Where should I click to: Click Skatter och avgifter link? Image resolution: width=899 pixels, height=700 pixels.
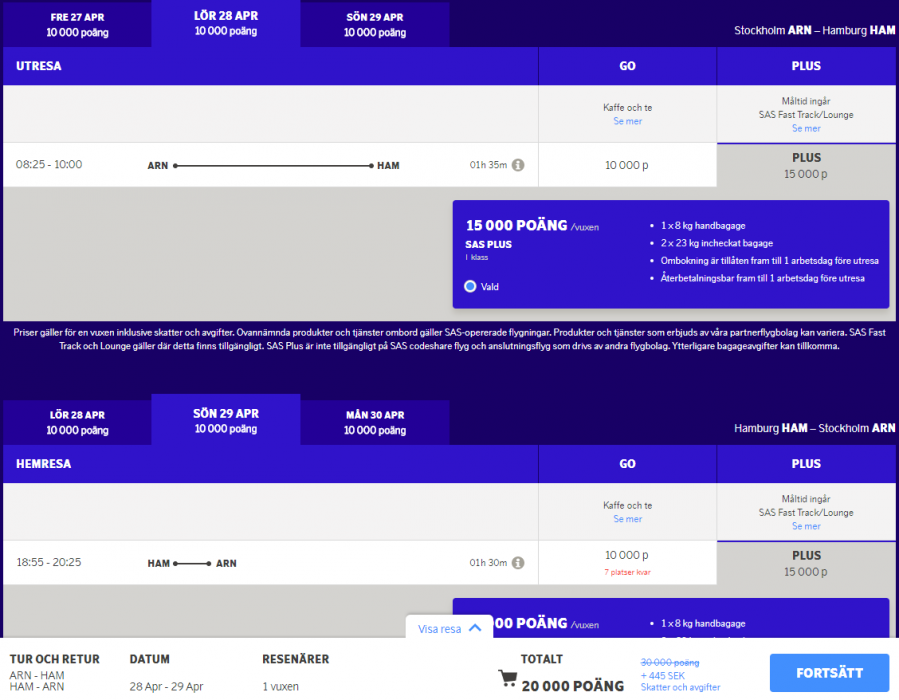[680, 687]
